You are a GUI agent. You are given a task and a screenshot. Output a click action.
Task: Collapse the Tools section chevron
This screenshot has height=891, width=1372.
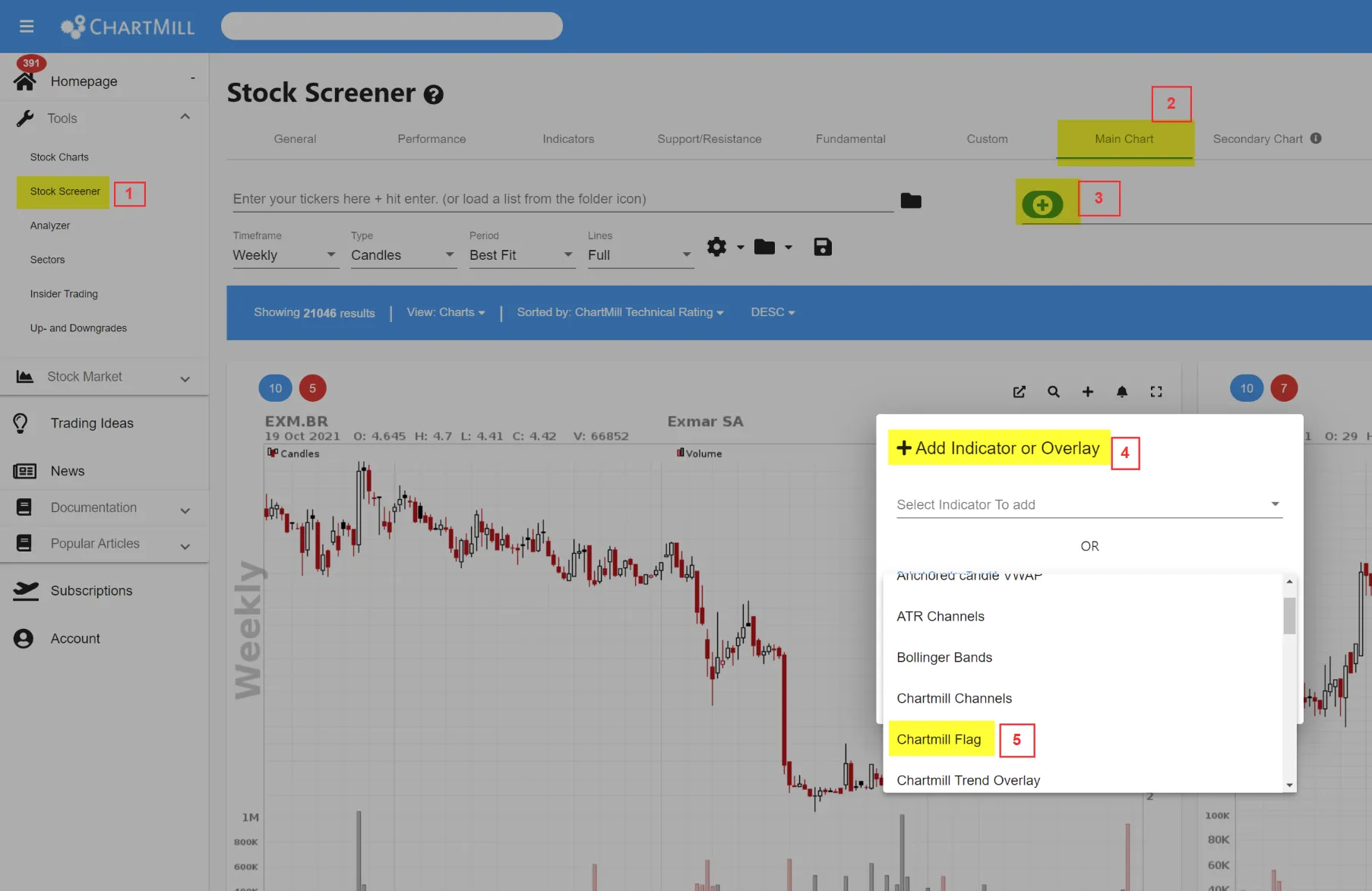coord(185,117)
